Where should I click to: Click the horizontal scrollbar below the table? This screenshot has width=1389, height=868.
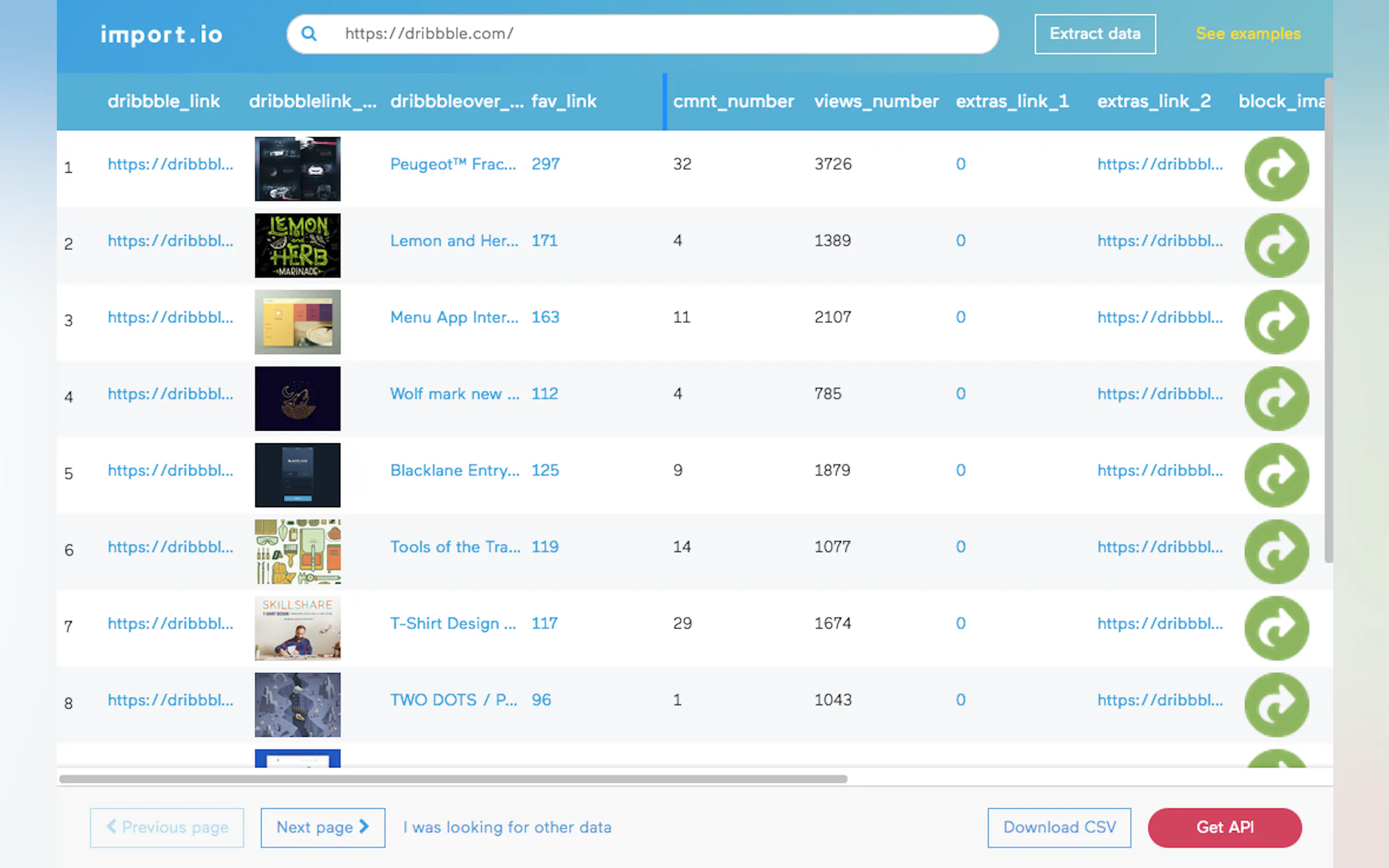(x=453, y=779)
